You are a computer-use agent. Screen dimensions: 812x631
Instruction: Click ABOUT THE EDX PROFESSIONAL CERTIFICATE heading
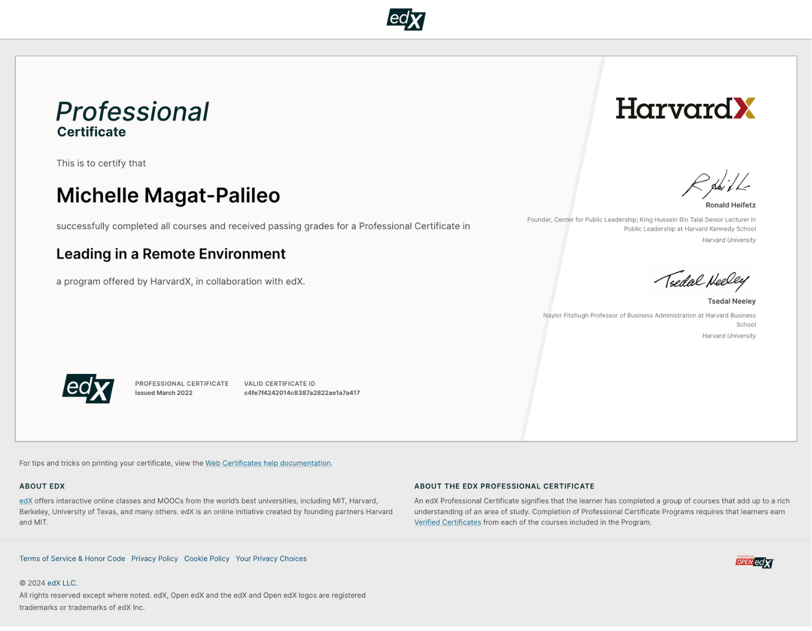coord(504,486)
